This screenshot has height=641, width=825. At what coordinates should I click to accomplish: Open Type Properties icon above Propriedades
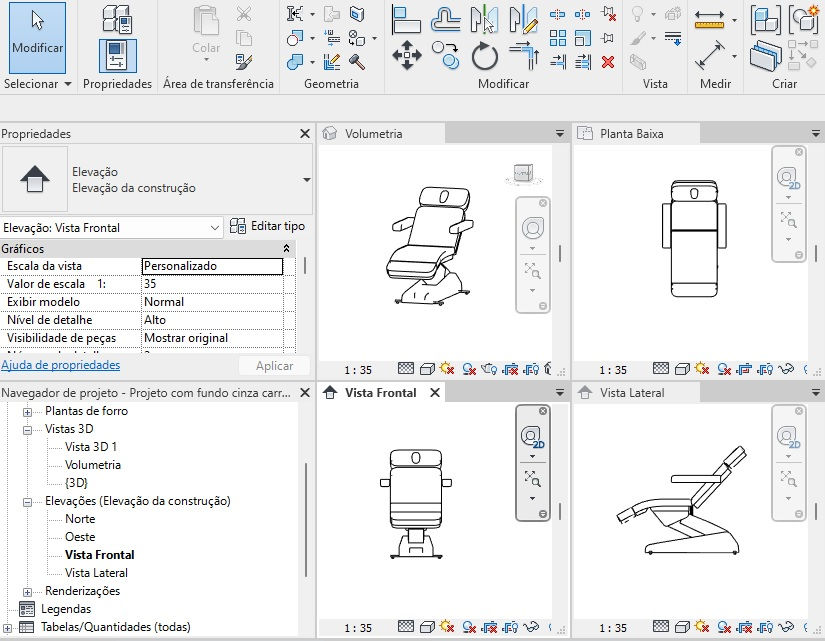(117, 18)
